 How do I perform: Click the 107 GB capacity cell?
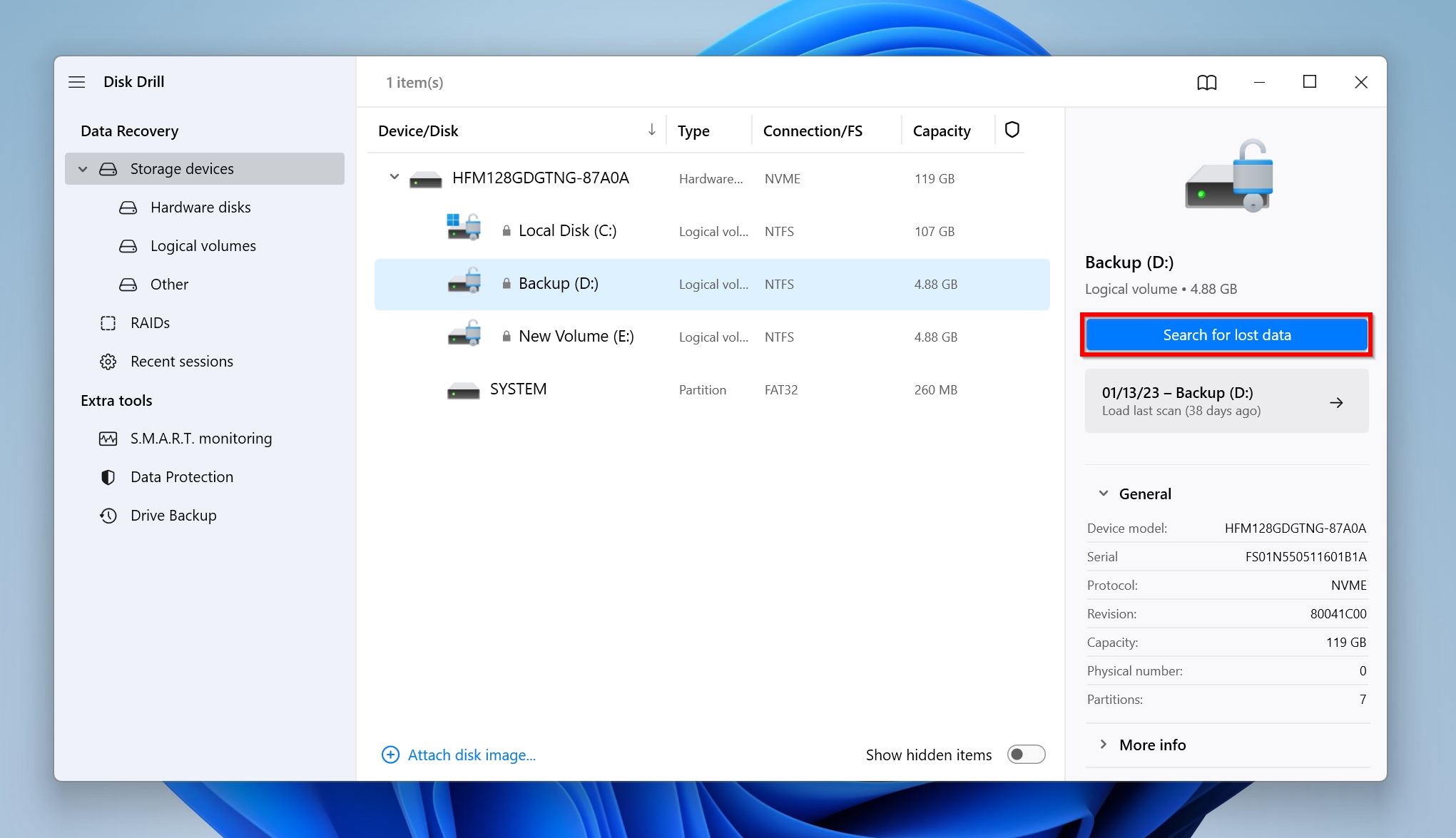click(935, 231)
